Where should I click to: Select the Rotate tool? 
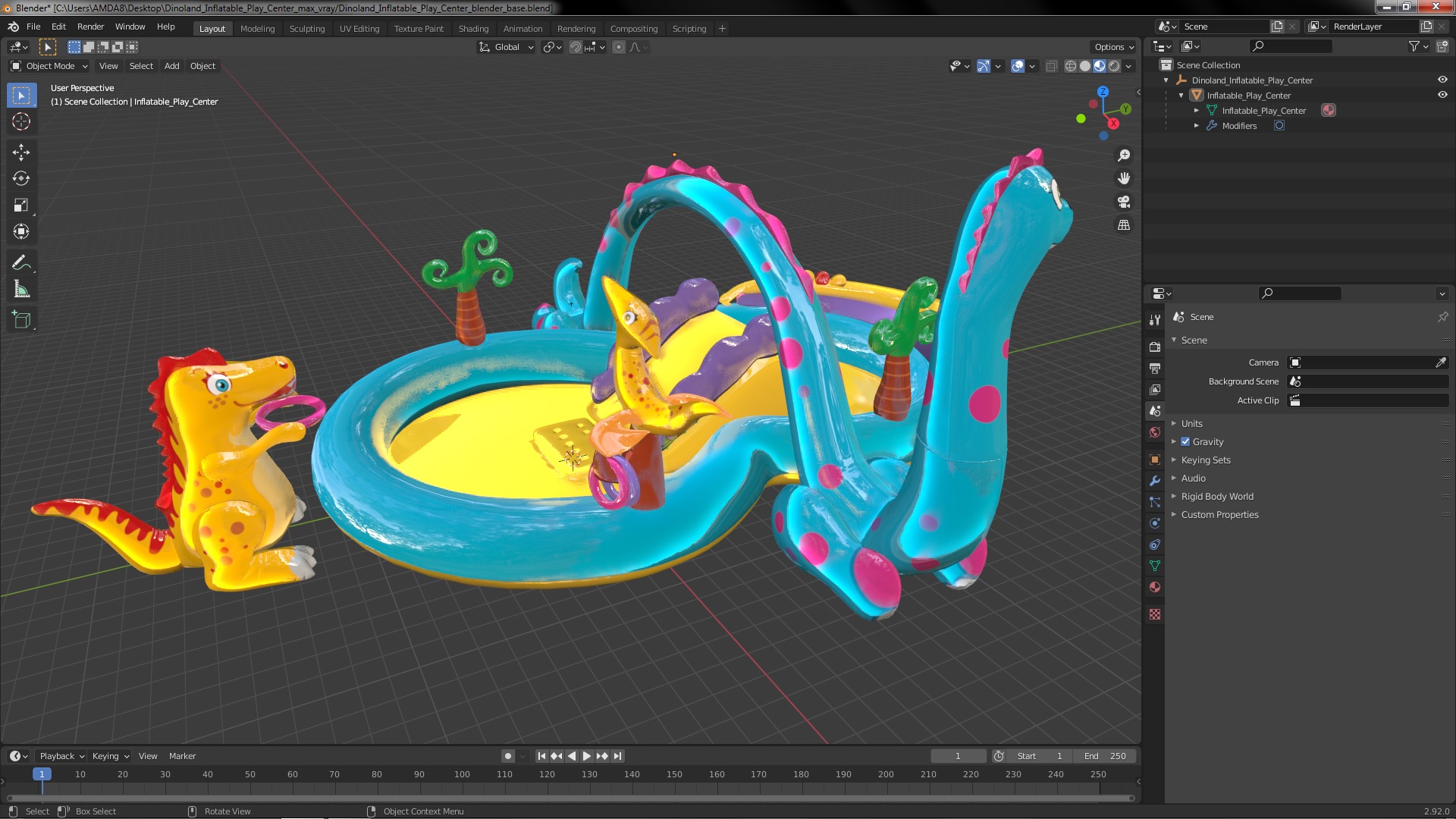coord(21,179)
